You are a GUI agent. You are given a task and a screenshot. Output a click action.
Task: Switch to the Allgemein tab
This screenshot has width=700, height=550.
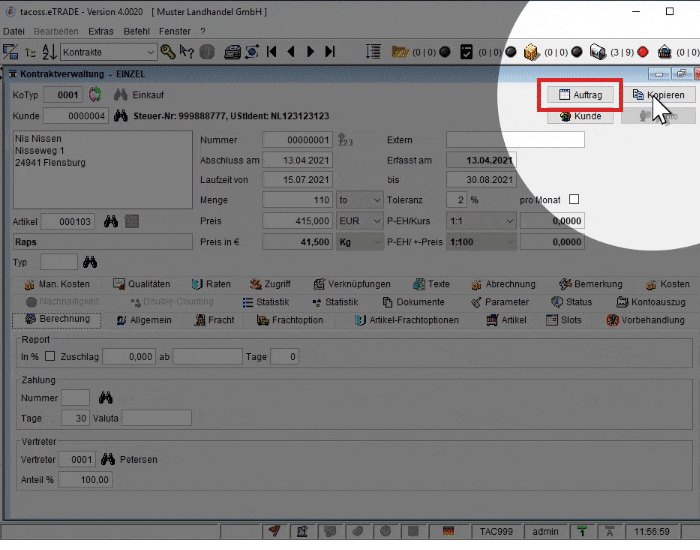pyautogui.click(x=144, y=320)
